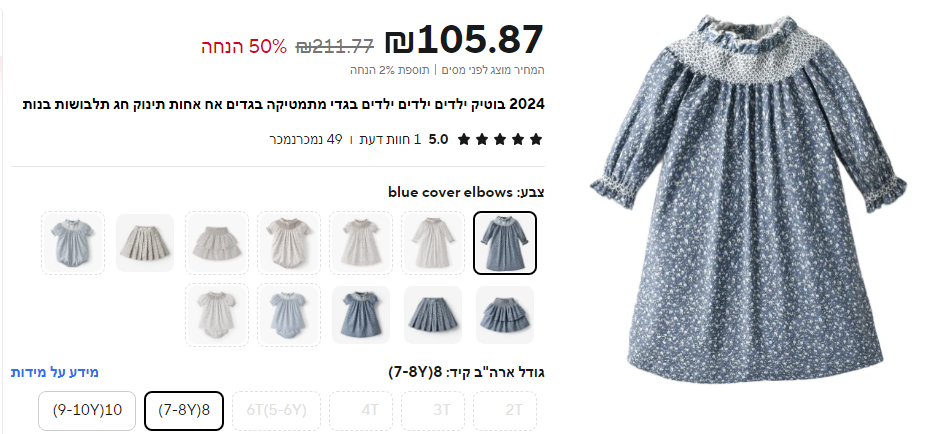Open the מידע על מידות size guide link
The height and width of the screenshot is (434, 926).
54,372
